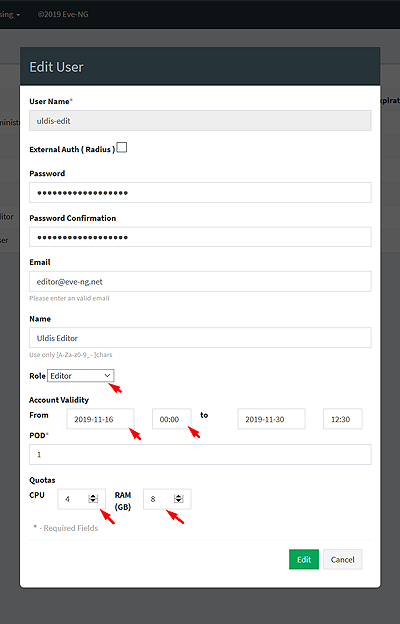Click the From time field 00:00
Image resolution: width=400 pixels, height=624 pixels.
172,419
